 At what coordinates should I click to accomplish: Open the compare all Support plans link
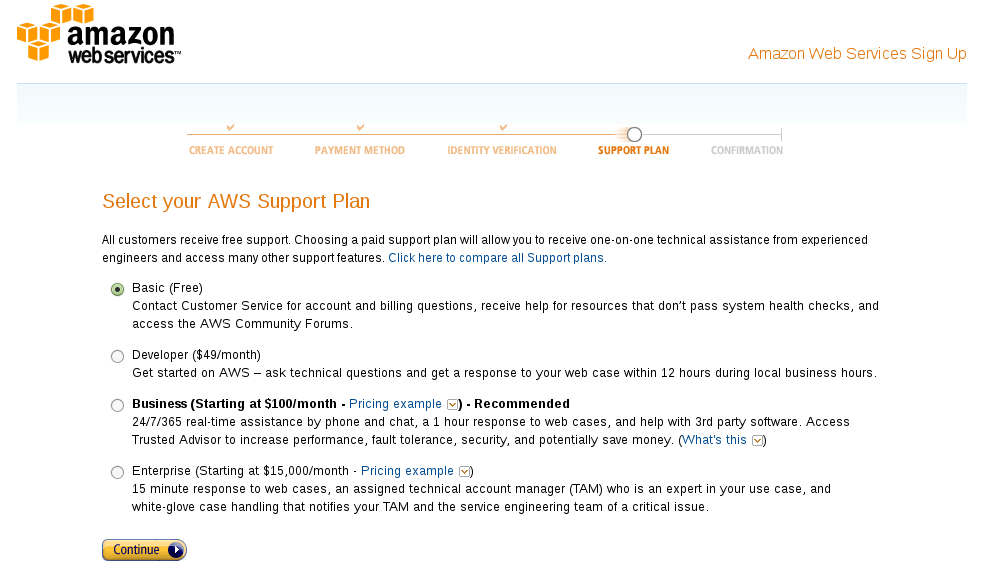point(496,258)
